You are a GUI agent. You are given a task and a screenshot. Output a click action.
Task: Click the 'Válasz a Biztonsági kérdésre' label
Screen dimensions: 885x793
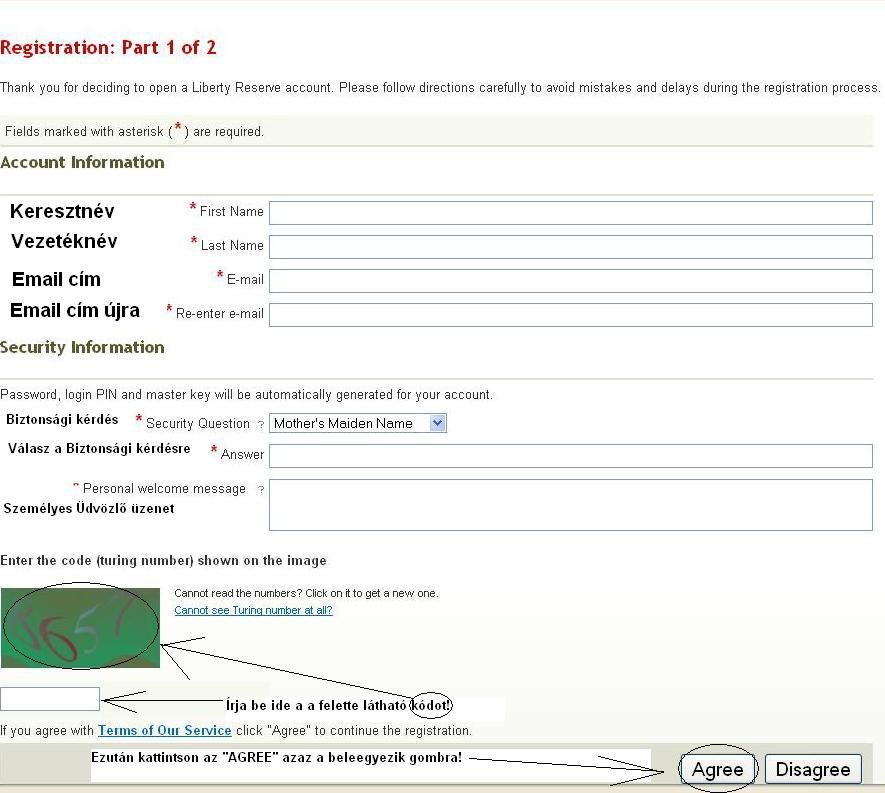99,449
